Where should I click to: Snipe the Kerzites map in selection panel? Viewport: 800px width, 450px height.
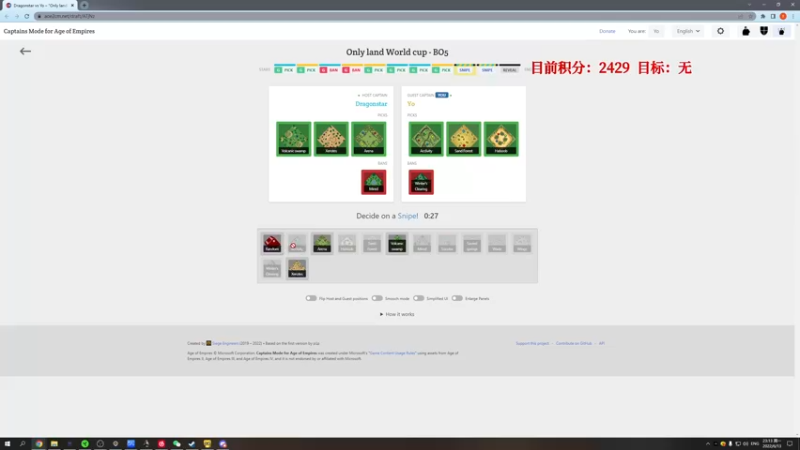point(297,268)
